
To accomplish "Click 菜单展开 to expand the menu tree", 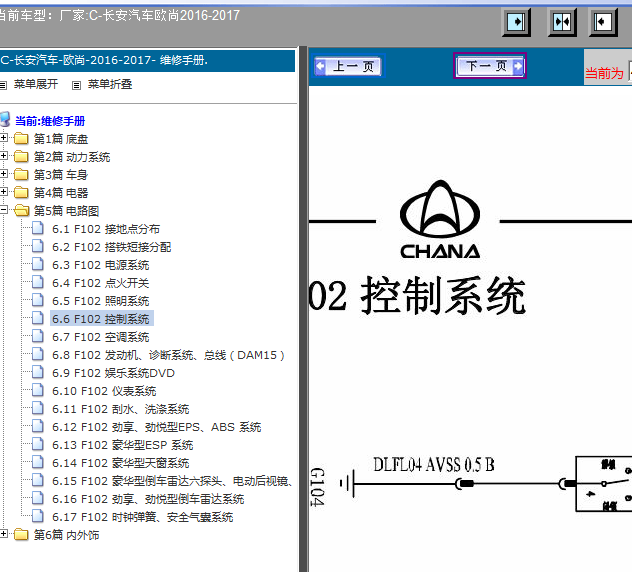I will pos(36,84).
